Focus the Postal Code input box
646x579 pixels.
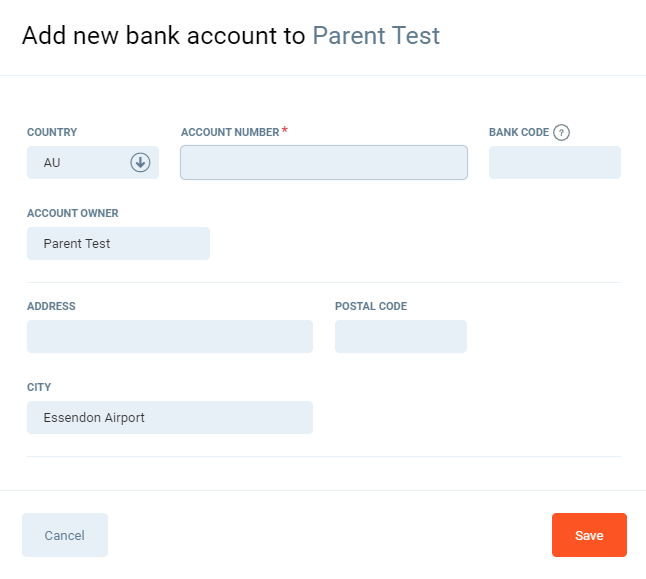400,336
